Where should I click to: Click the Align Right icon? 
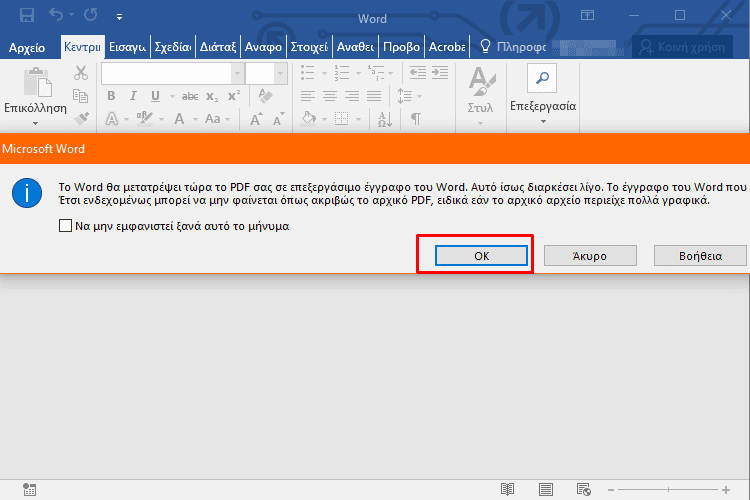pos(352,96)
